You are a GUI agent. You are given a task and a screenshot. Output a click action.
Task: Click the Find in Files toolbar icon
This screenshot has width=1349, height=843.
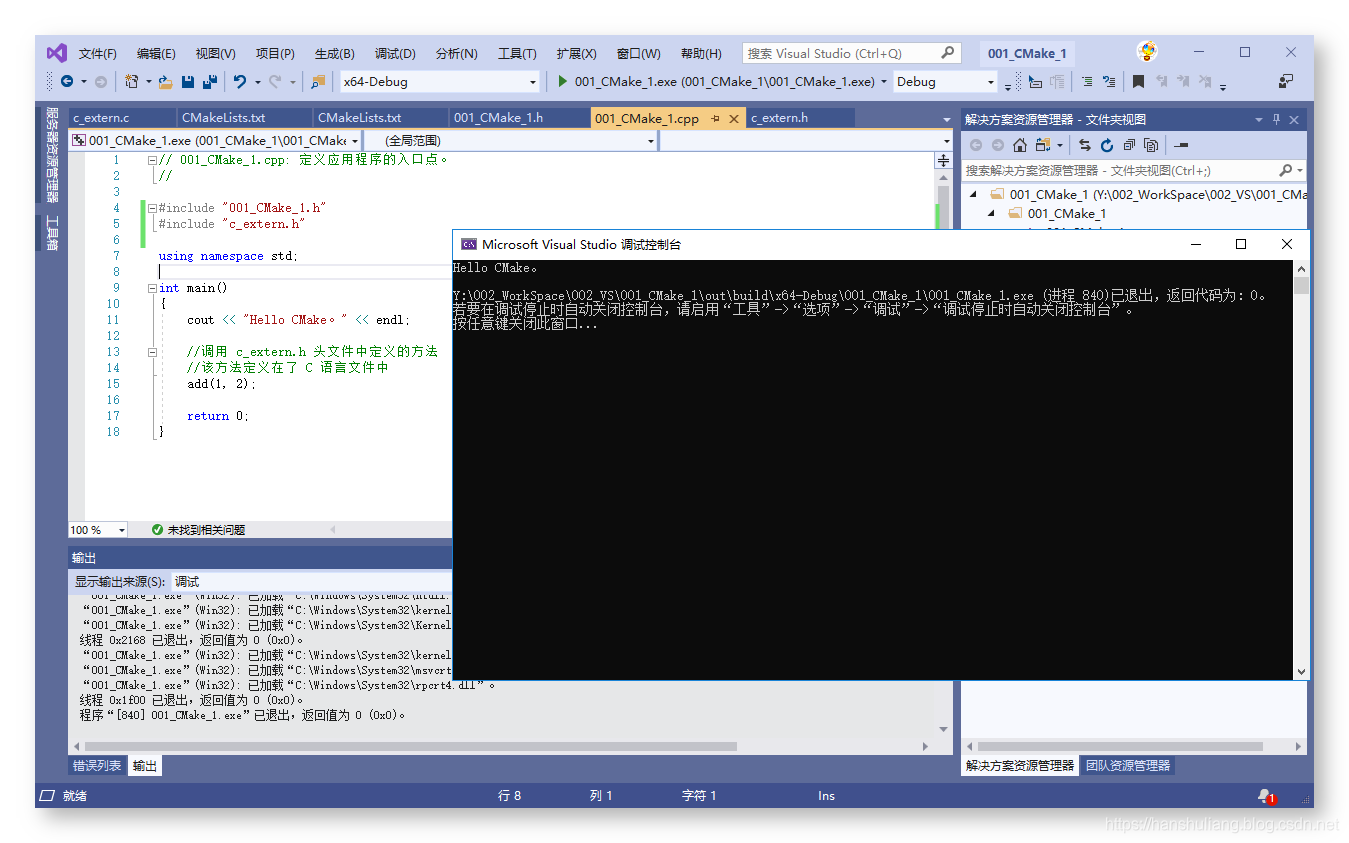(x=318, y=81)
